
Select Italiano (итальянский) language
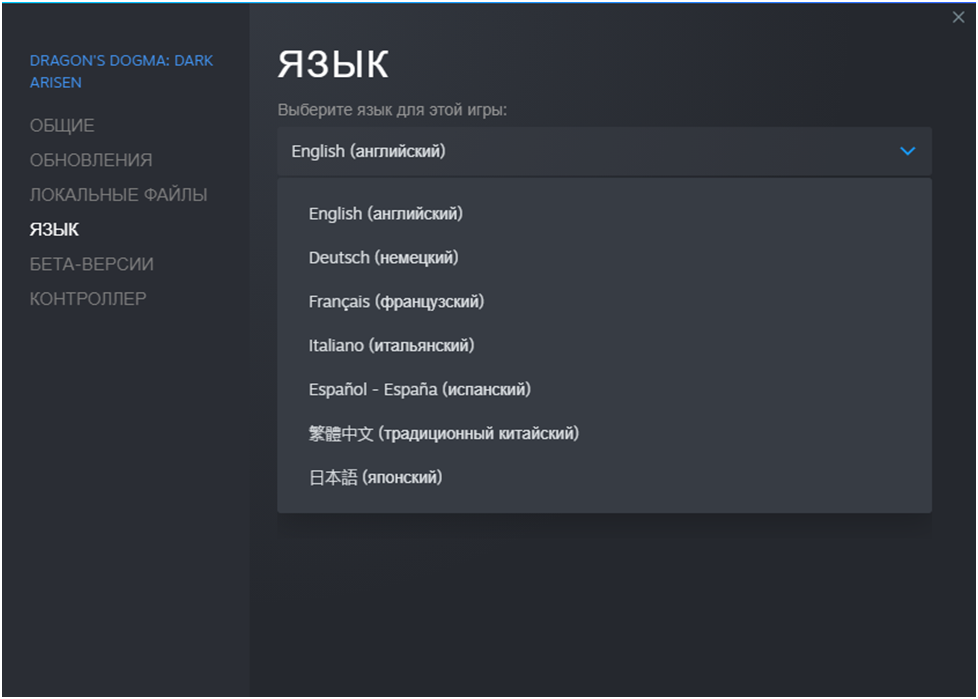[x=604, y=345]
